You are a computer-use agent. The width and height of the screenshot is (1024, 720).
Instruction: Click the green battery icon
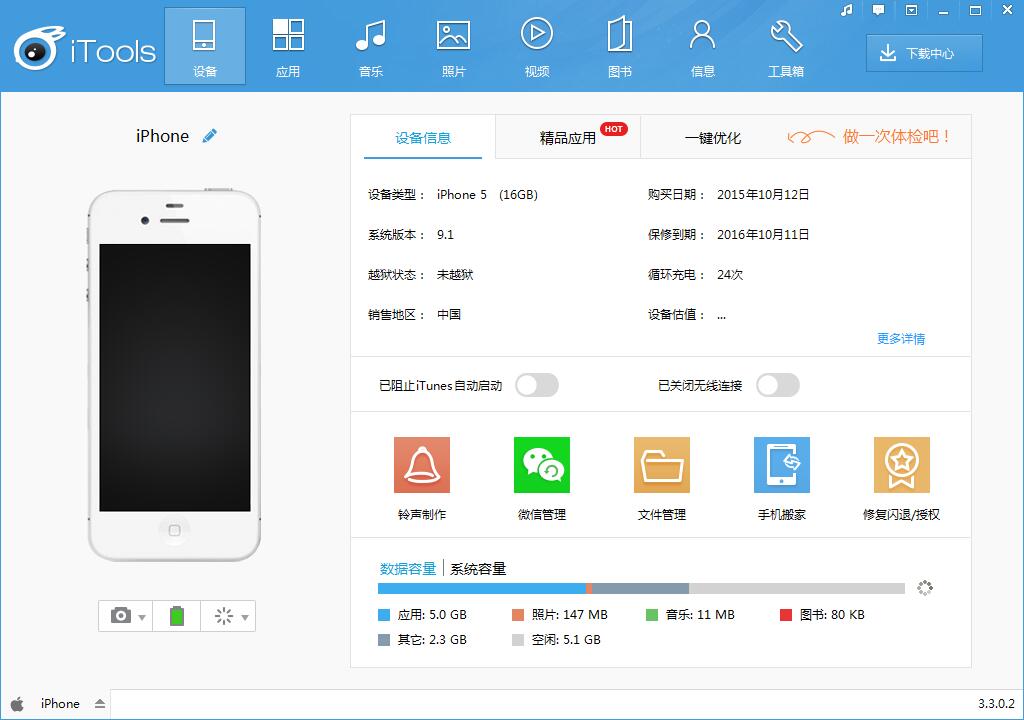coord(177,616)
